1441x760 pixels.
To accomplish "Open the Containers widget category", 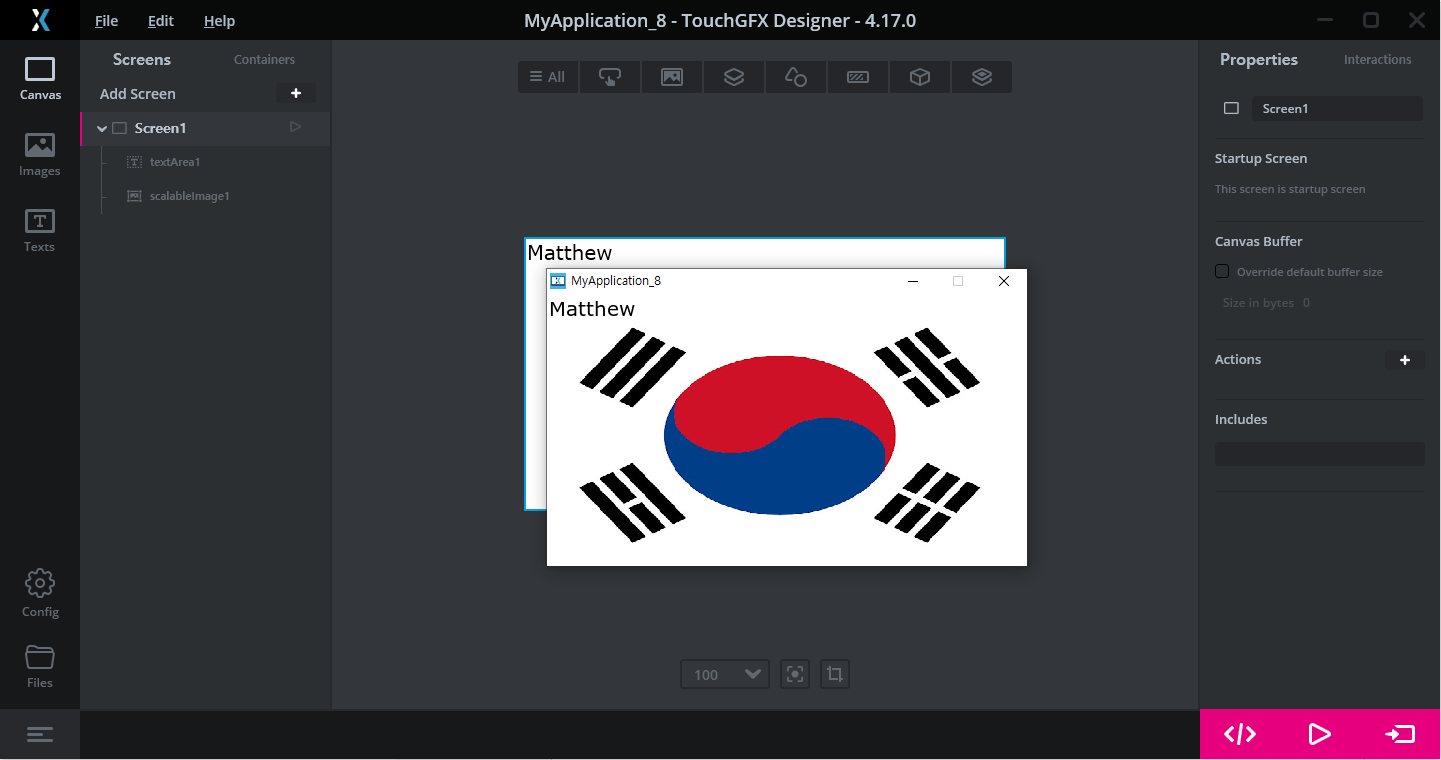I will [734, 77].
